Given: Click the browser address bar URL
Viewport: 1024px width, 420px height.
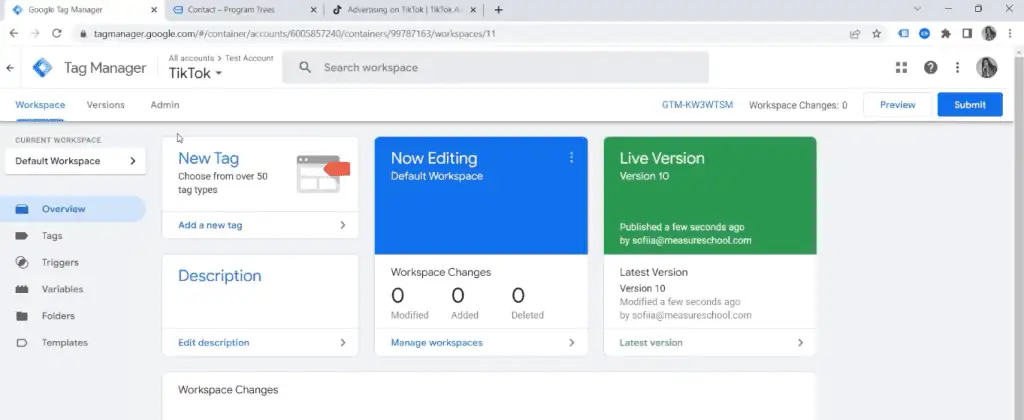Looking at the screenshot, I should pos(295,33).
